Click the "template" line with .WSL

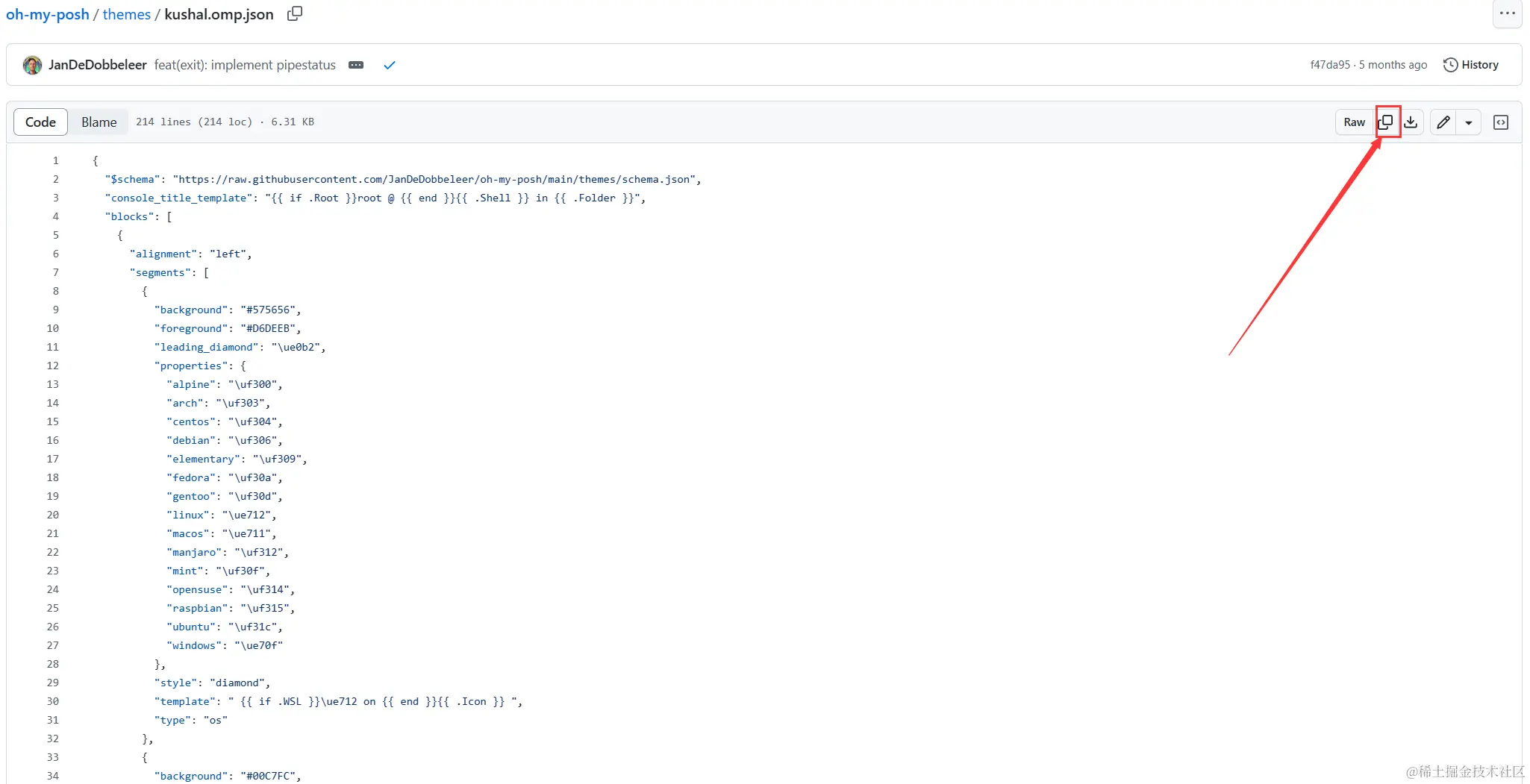tap(339, 701)
